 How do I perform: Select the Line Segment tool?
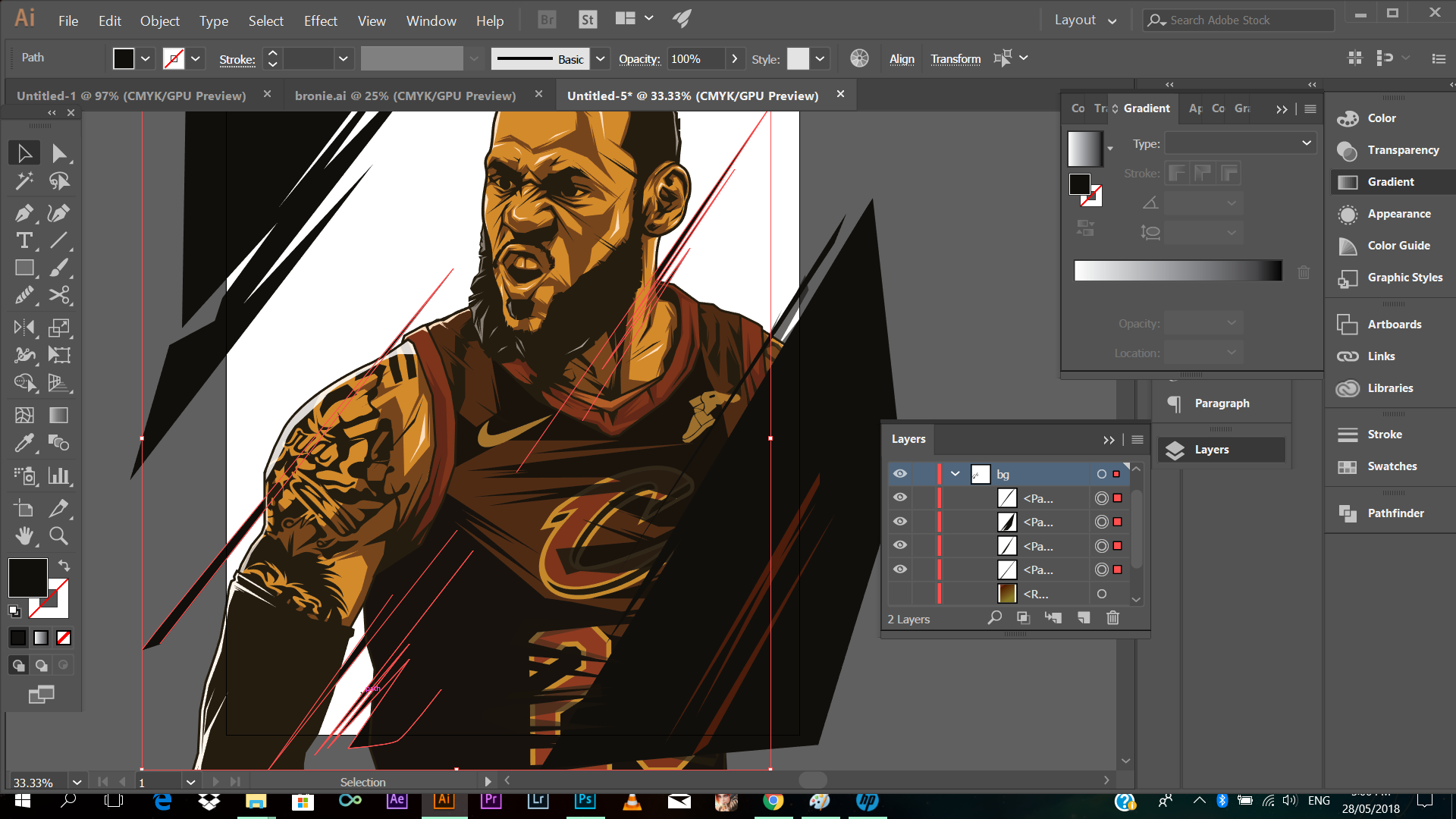[59, 240]
